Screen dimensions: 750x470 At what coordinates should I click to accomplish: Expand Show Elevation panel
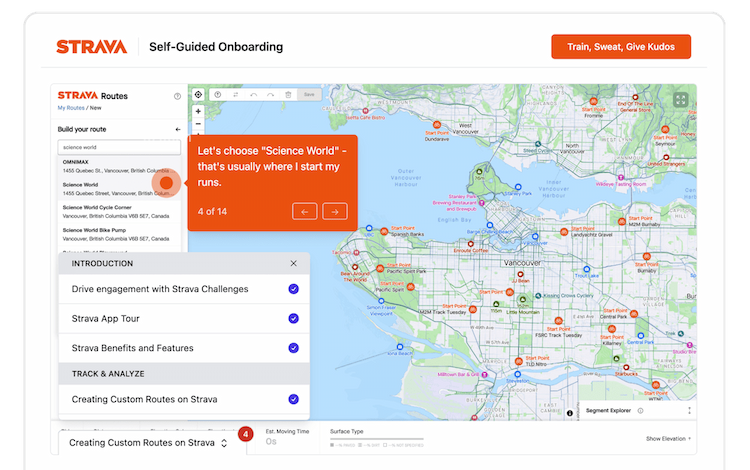667,439
